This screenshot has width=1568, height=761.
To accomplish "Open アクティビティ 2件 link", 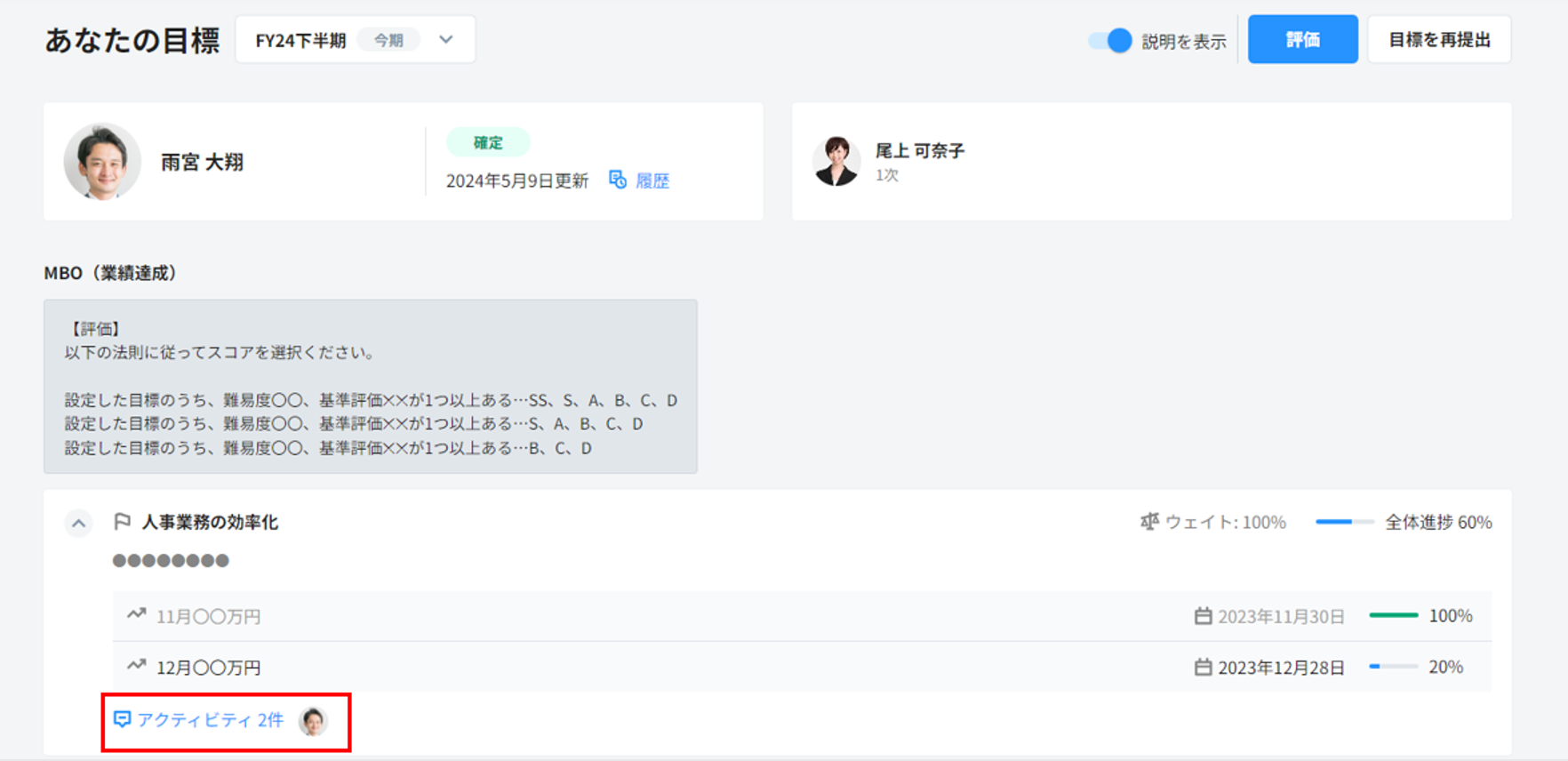I will (x=210, y=720).
